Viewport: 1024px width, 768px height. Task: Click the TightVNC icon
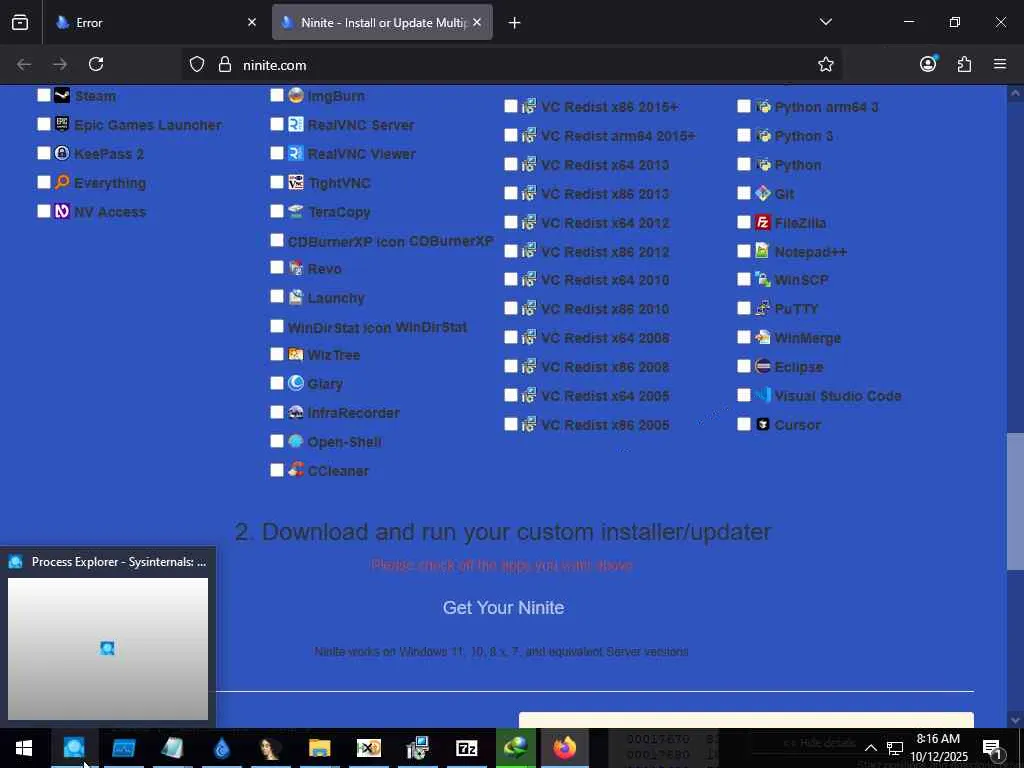tap(296, 182)
